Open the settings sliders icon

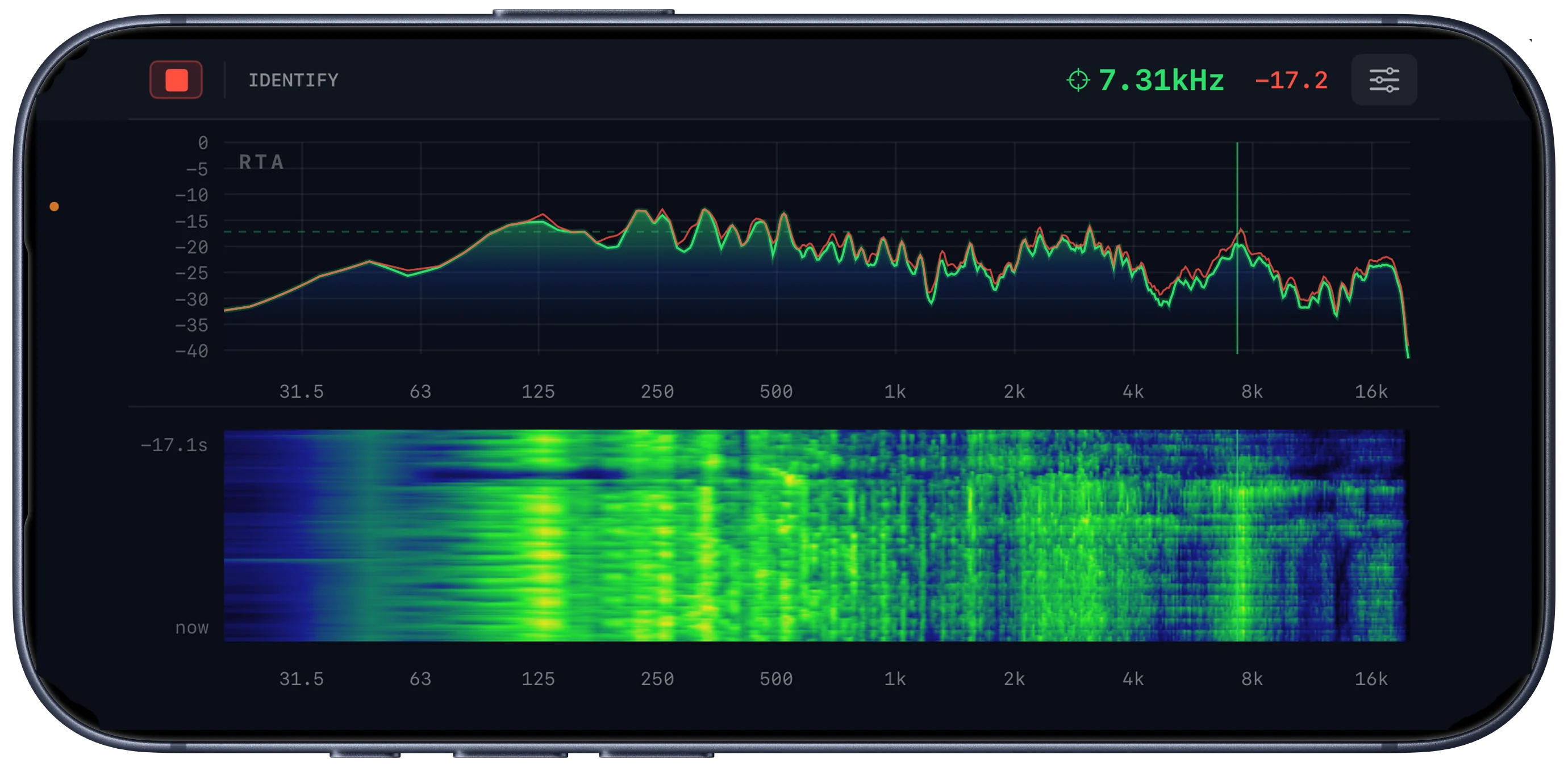[1383, 80]
